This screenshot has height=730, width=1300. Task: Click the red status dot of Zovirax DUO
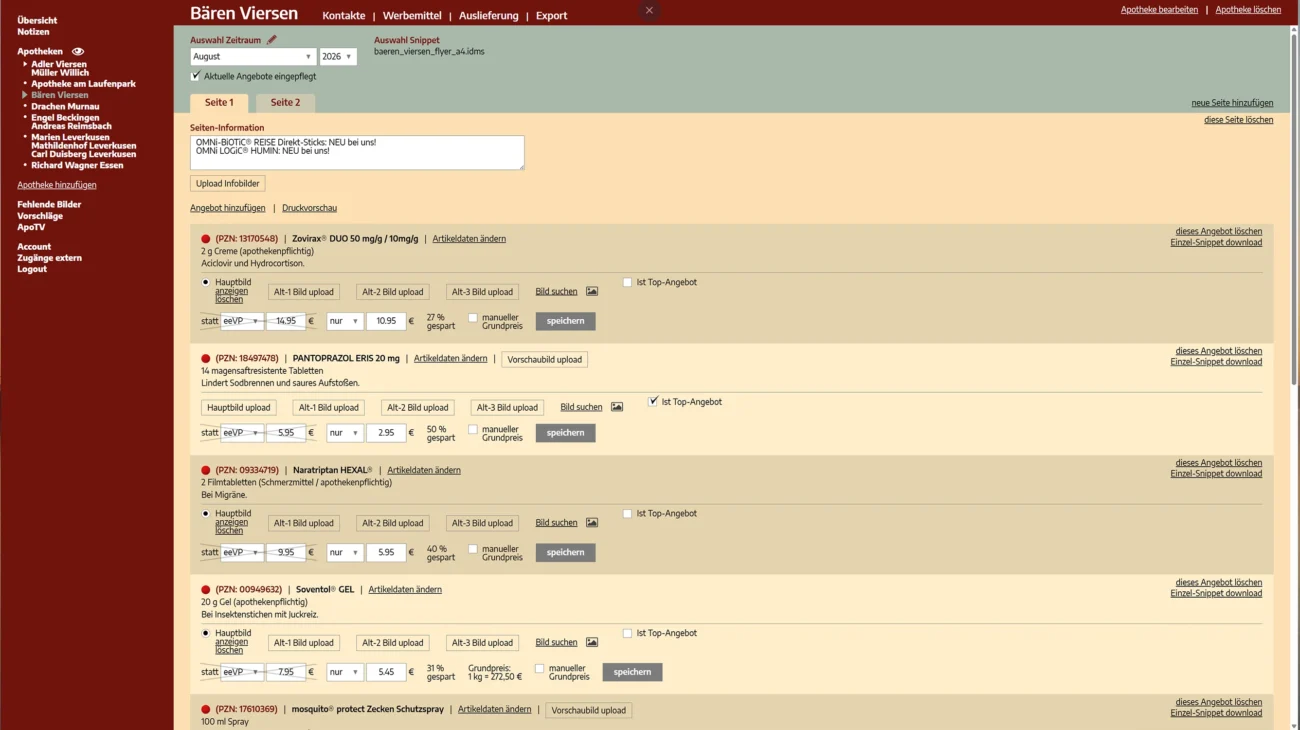pyautogui.click(x=206, y=239)
